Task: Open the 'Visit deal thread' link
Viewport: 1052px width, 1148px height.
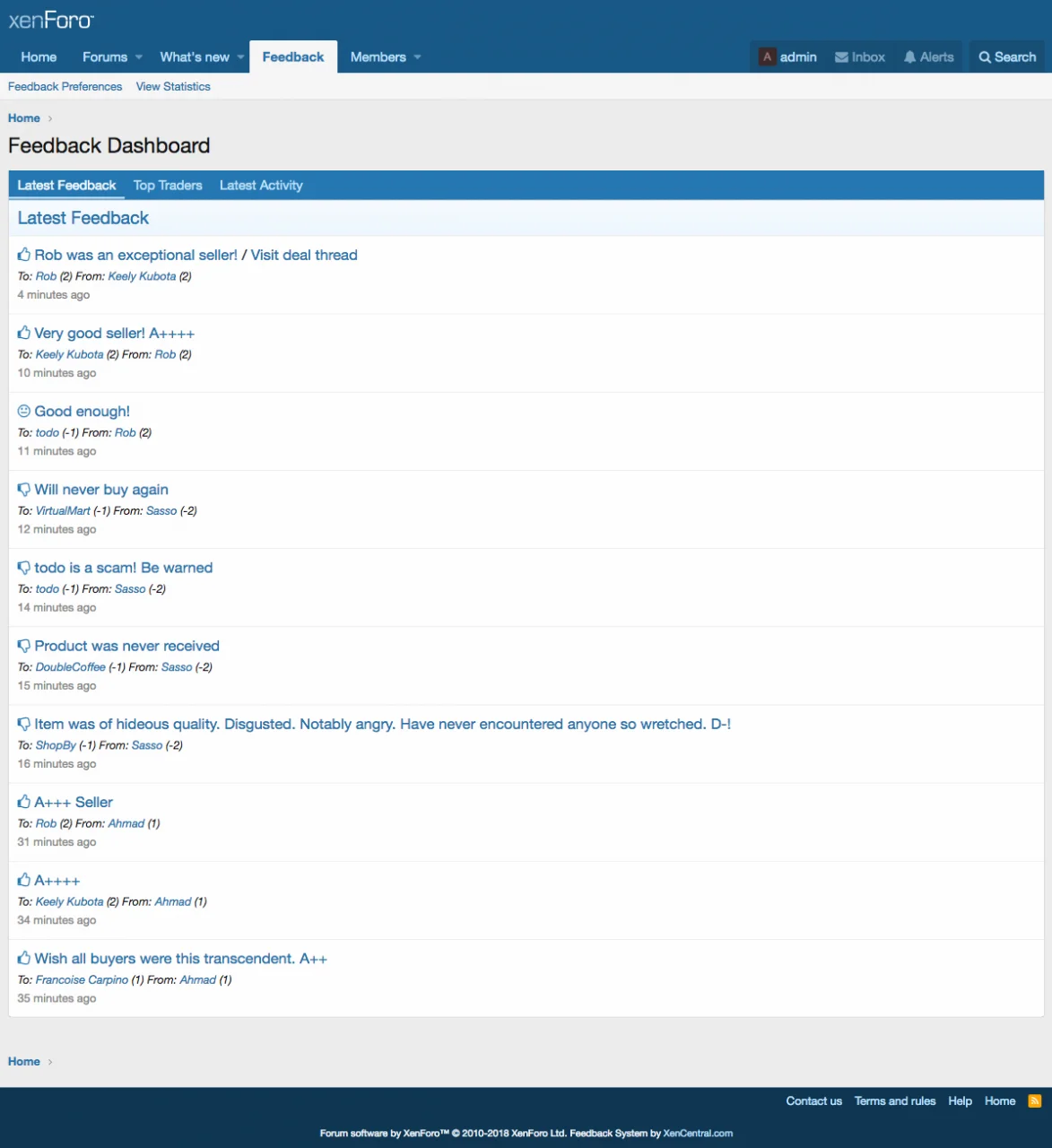Action: pos(304,255)
